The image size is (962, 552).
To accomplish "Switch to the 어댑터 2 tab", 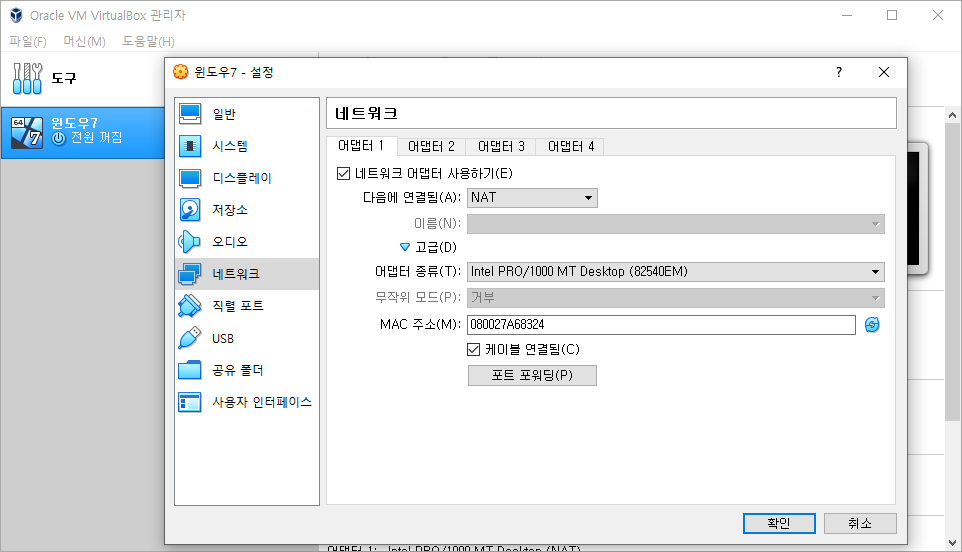I will 431,147.
